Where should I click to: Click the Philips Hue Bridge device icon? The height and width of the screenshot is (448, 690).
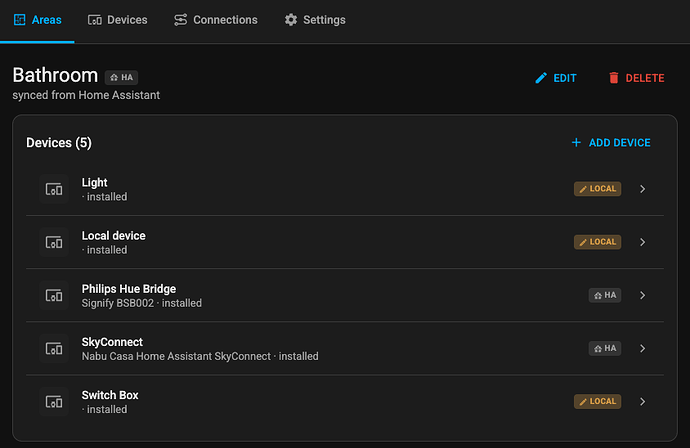[x=54, y=295]
